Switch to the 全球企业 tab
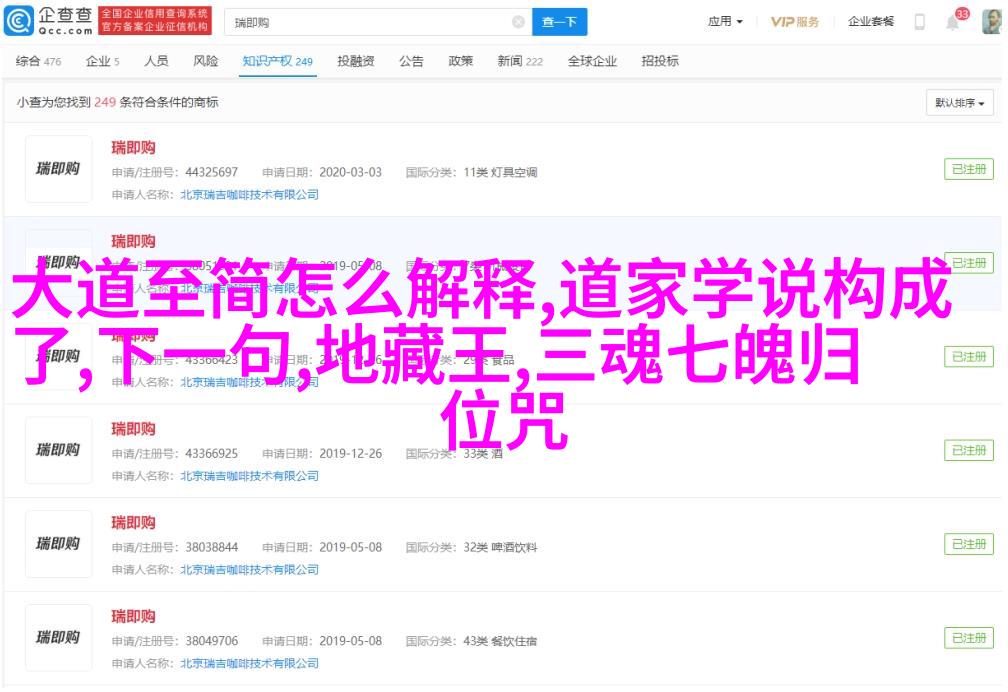1008x692 pixels. [x=592, y=61]
